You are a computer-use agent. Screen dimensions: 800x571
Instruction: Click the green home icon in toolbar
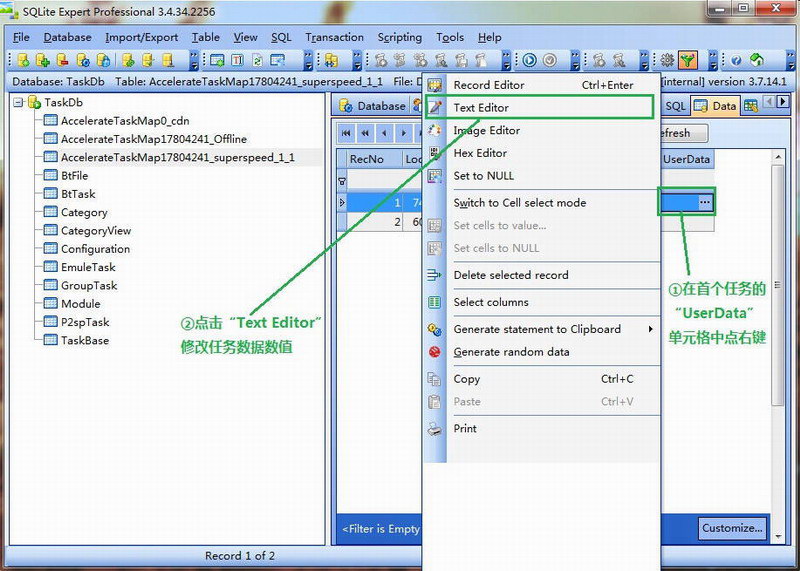click(757, 61)
